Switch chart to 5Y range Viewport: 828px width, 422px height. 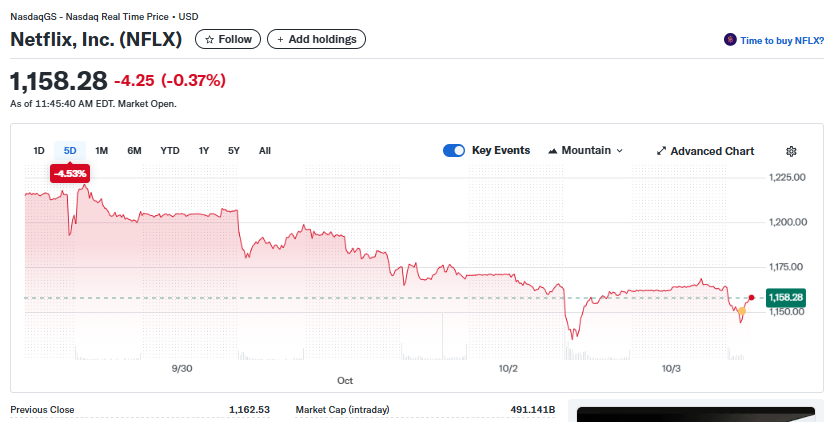pos(234,151)
